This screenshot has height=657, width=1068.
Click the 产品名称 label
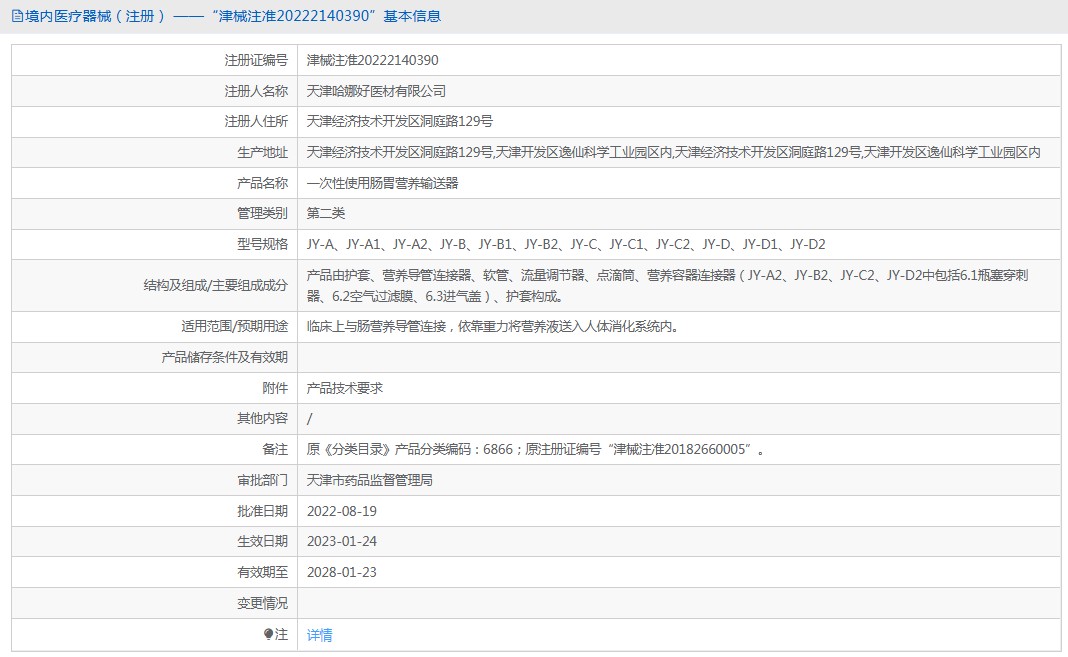[262, 183]
